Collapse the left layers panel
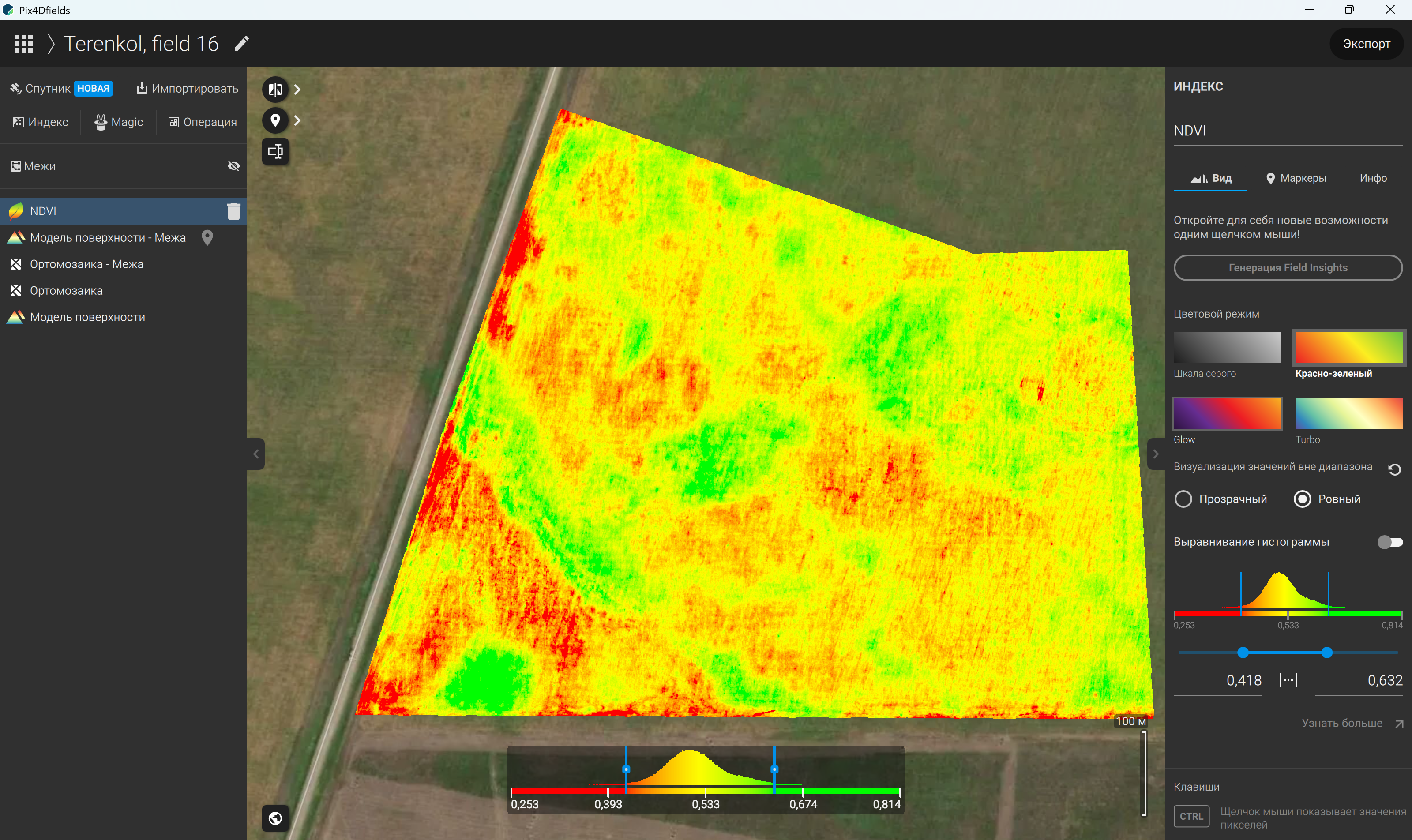1412x840 pixels. tap(256, 454)
